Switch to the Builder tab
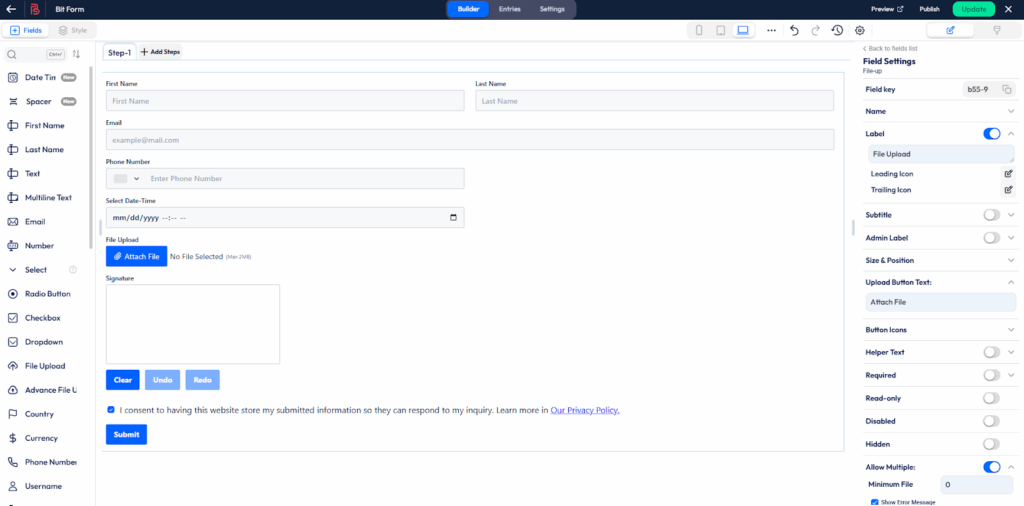 468,9
